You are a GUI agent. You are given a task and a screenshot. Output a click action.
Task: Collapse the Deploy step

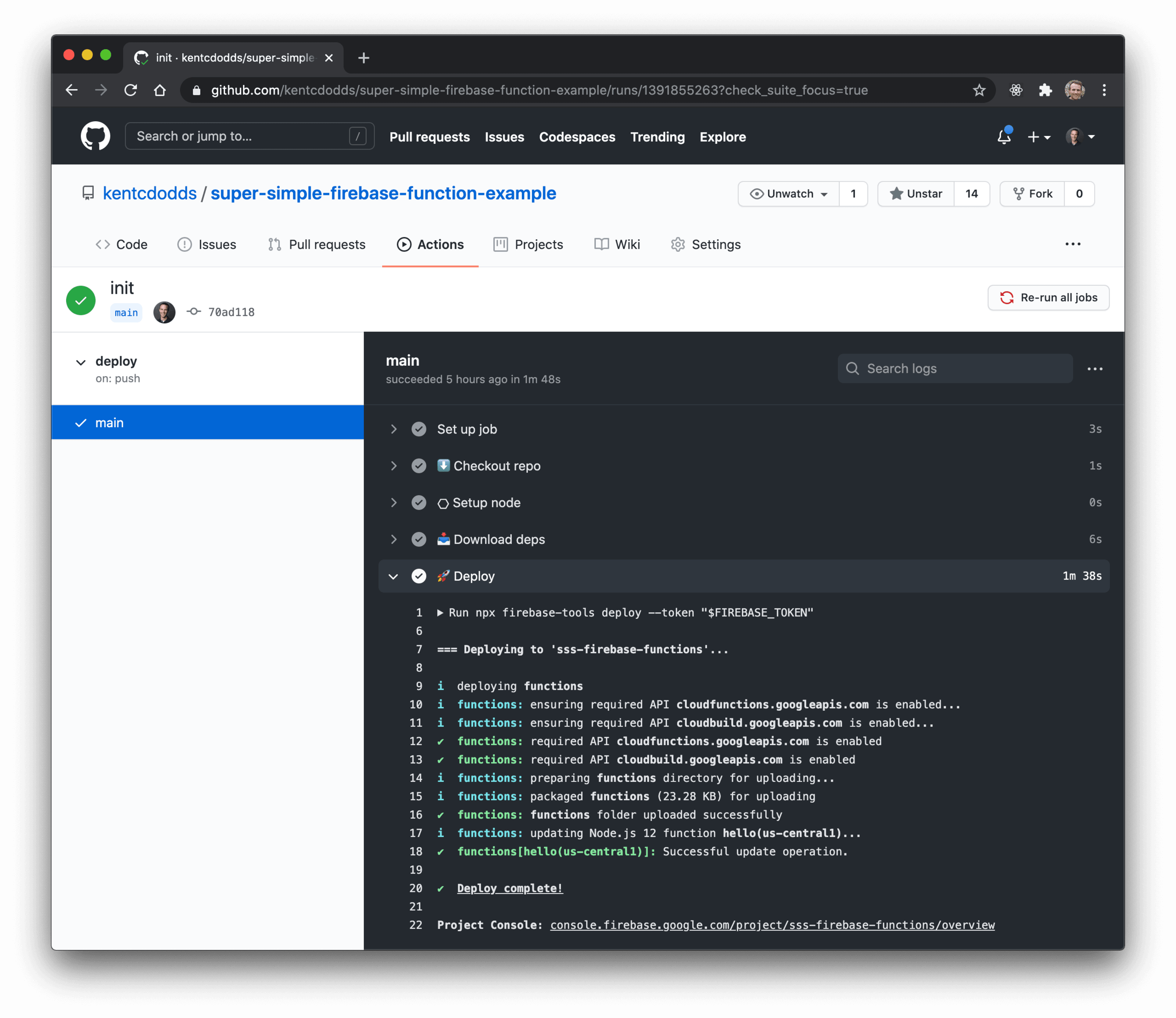coord(393,576)
